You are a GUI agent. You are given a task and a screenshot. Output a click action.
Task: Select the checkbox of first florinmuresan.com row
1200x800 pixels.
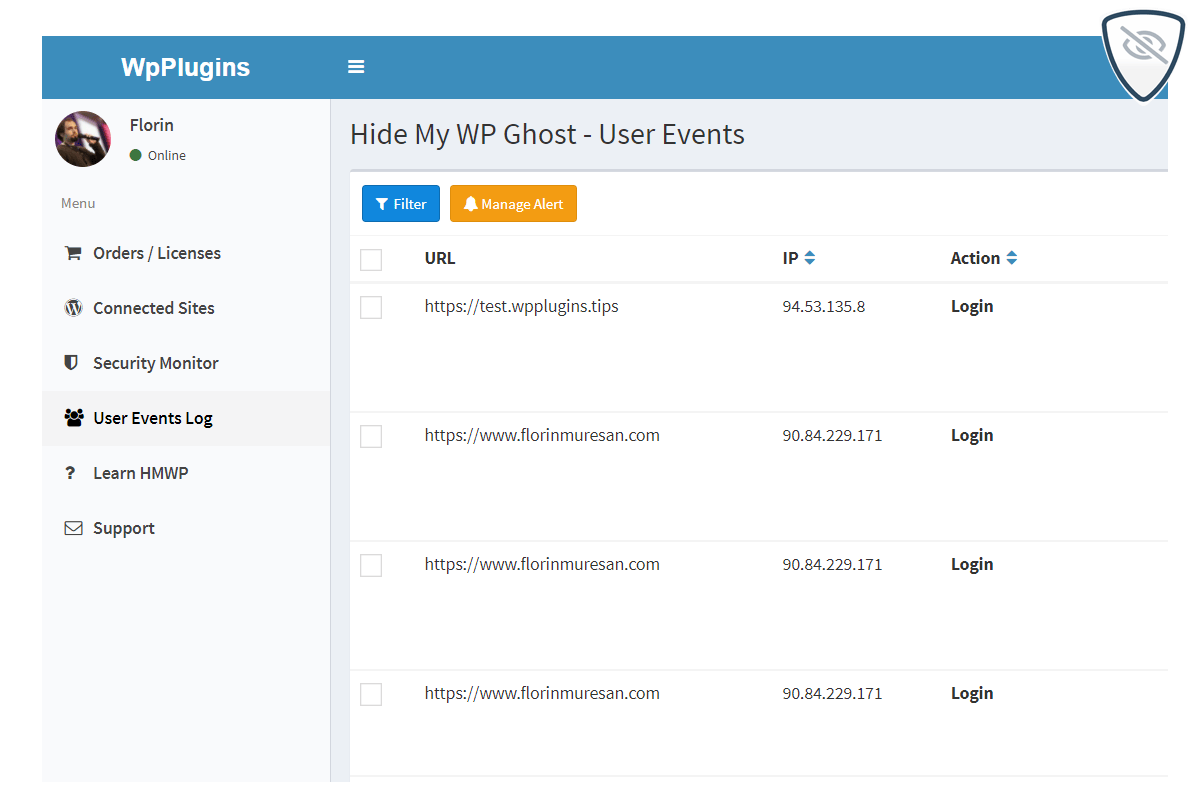(x=371, y=436)
